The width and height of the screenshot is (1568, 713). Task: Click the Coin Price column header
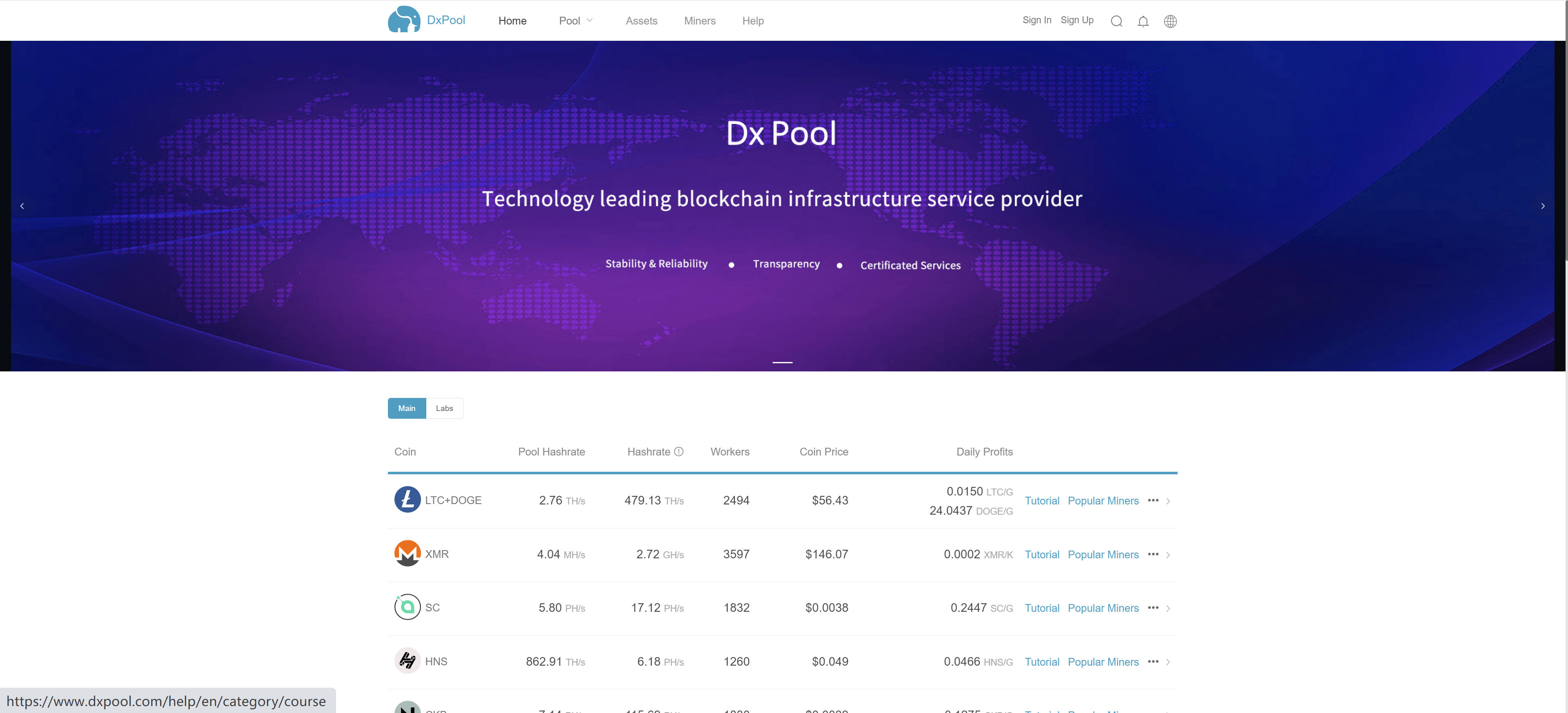click(x=824, y=451)
